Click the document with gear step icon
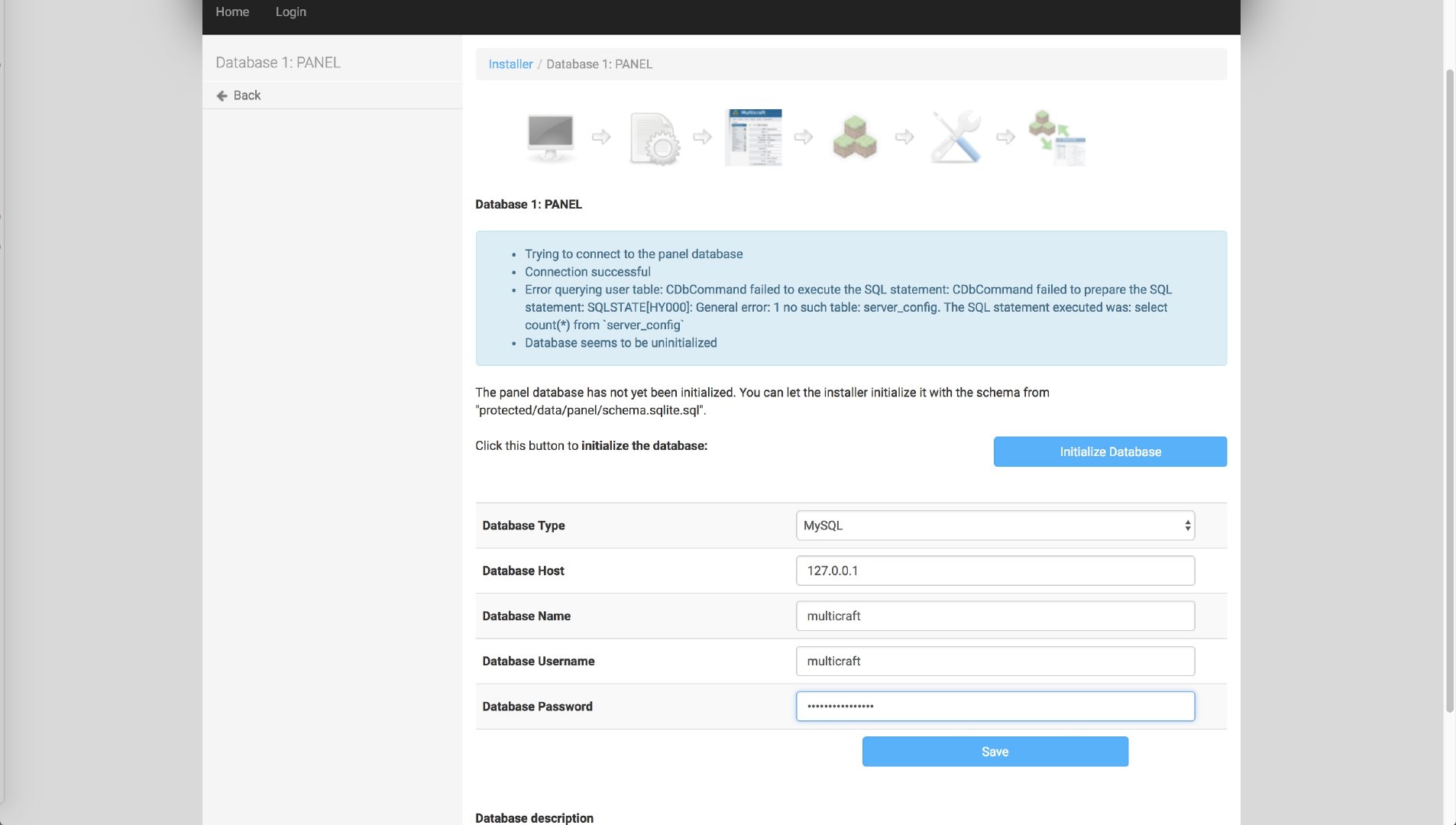The height and width of the screenshot is (825, 1456). coord(653,138)
